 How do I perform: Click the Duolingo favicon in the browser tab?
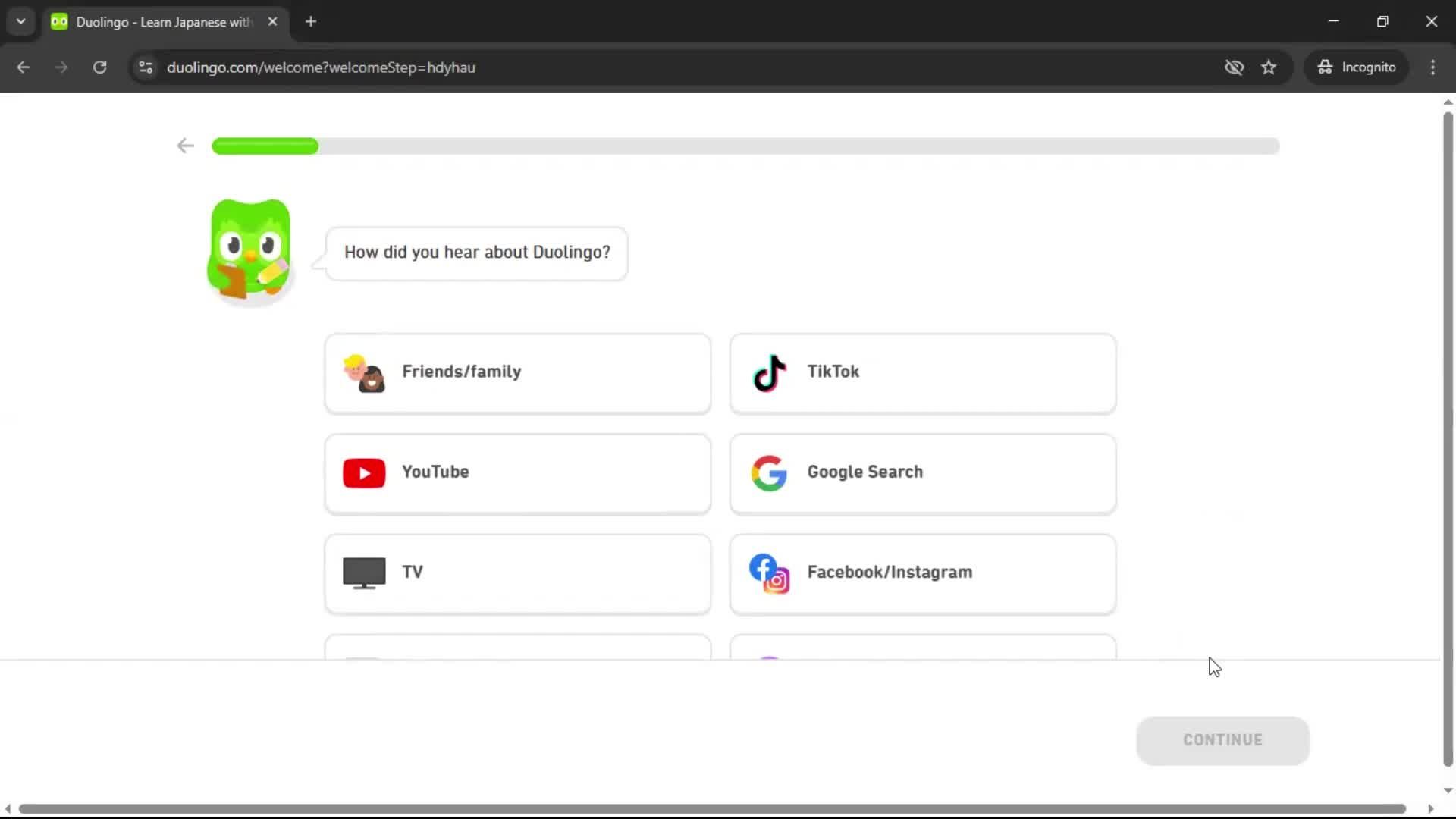coord(59,21)
